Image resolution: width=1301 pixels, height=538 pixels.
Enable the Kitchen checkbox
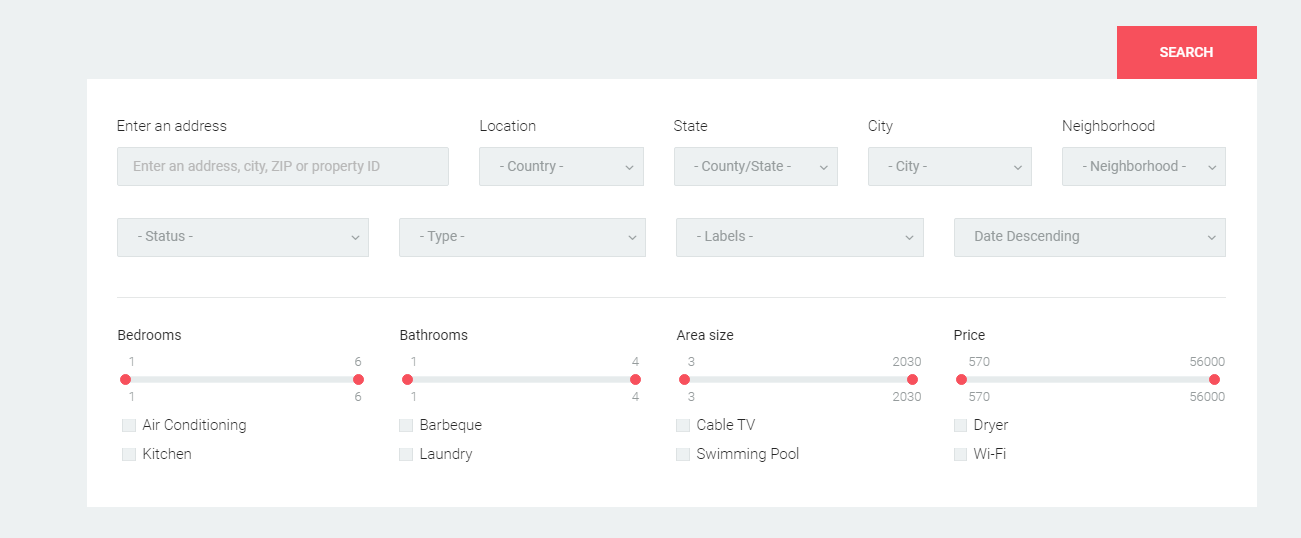129,454
